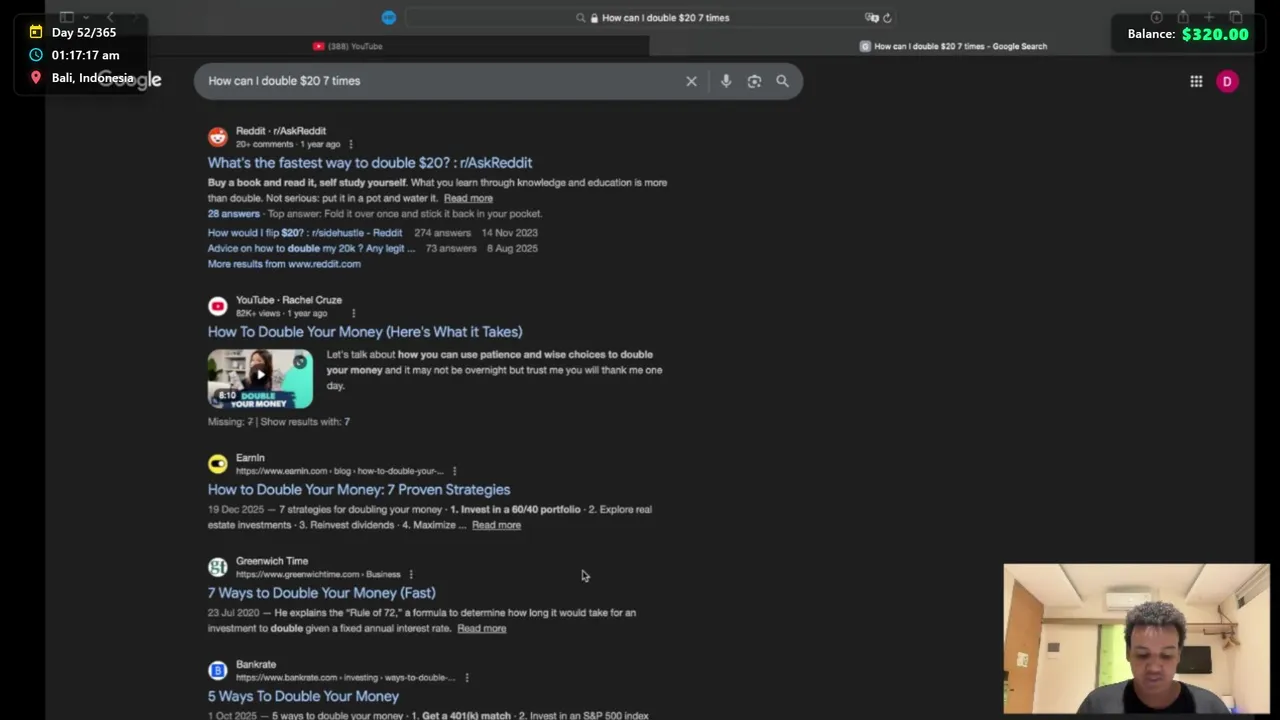
Task: Switch to the '(388) YouTube' tab
Action: [x=347, y=46]
